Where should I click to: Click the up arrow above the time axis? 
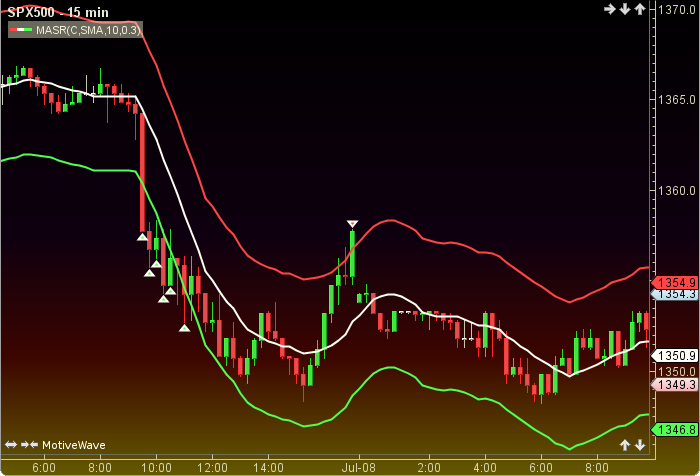point(625,445)
